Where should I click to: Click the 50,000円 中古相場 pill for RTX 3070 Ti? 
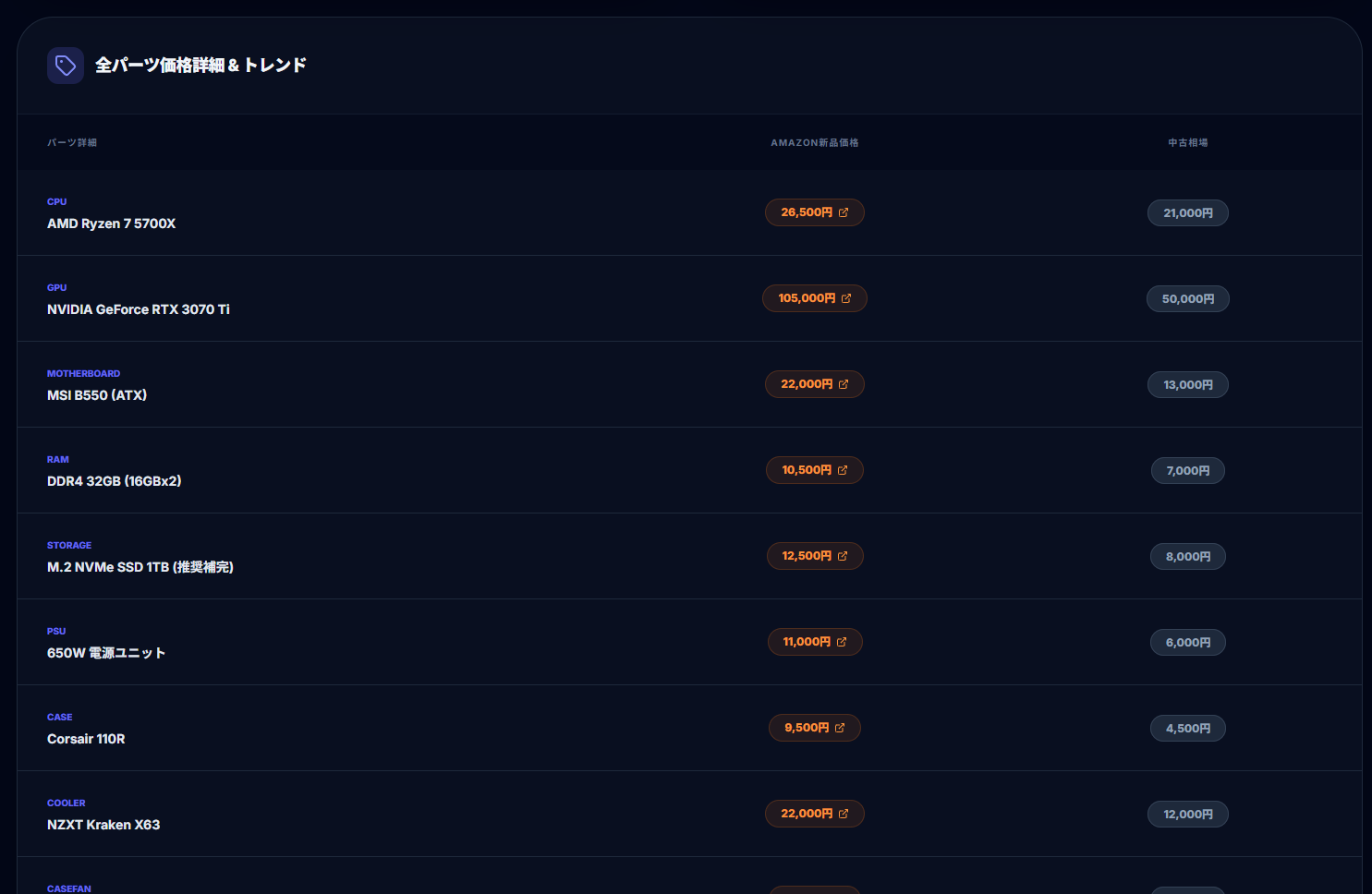1187,298
